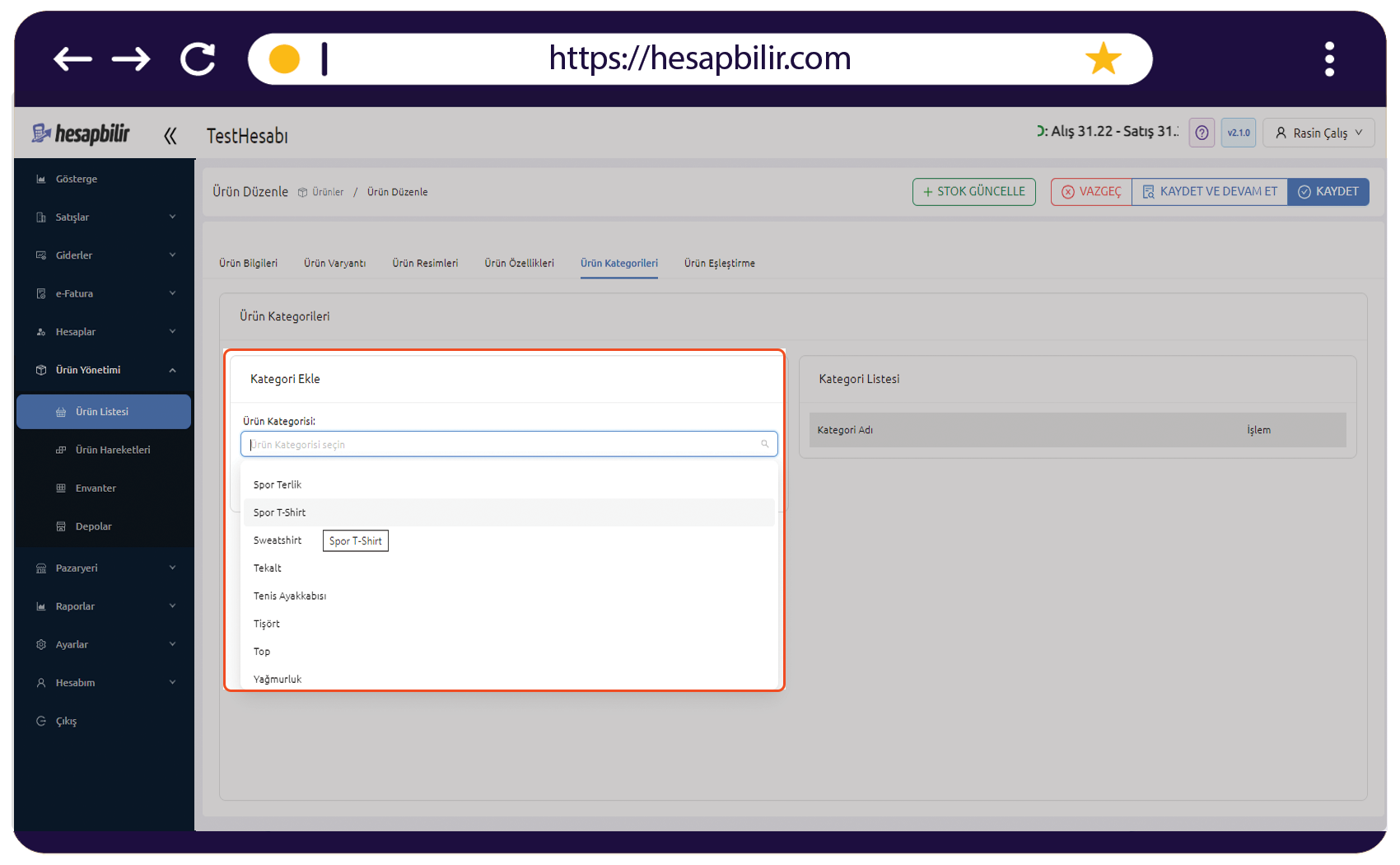Switch to Ürün Resimleri tab

click(425, 264)
